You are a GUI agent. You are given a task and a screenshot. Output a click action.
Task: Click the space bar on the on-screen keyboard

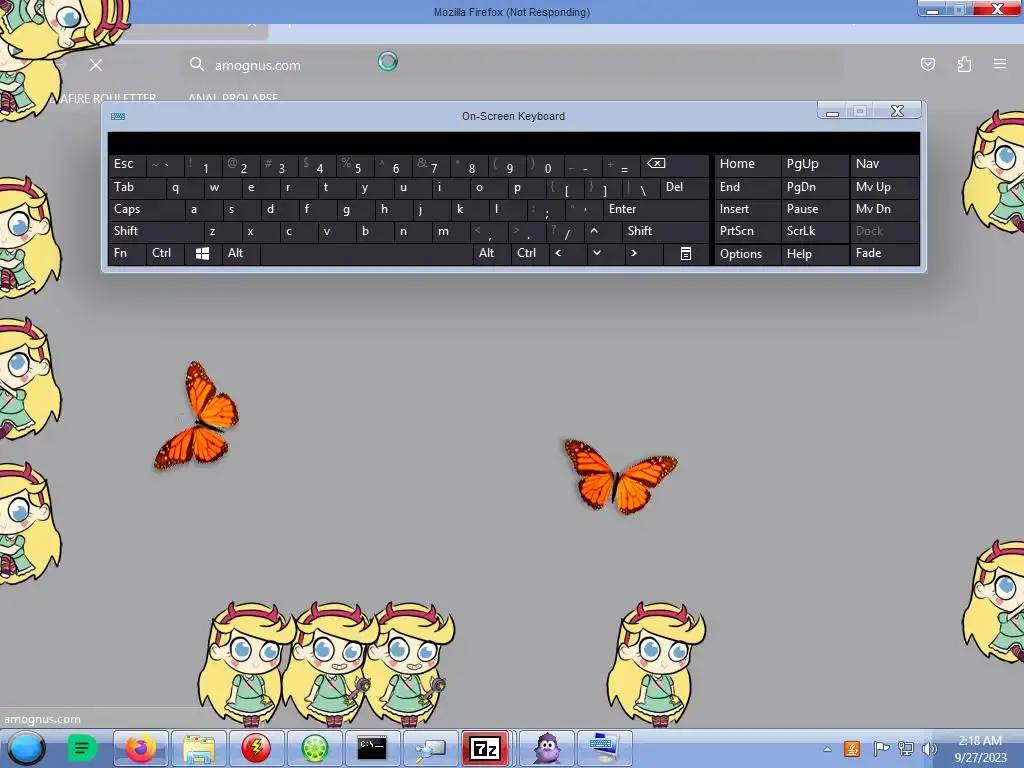(366, 253)
